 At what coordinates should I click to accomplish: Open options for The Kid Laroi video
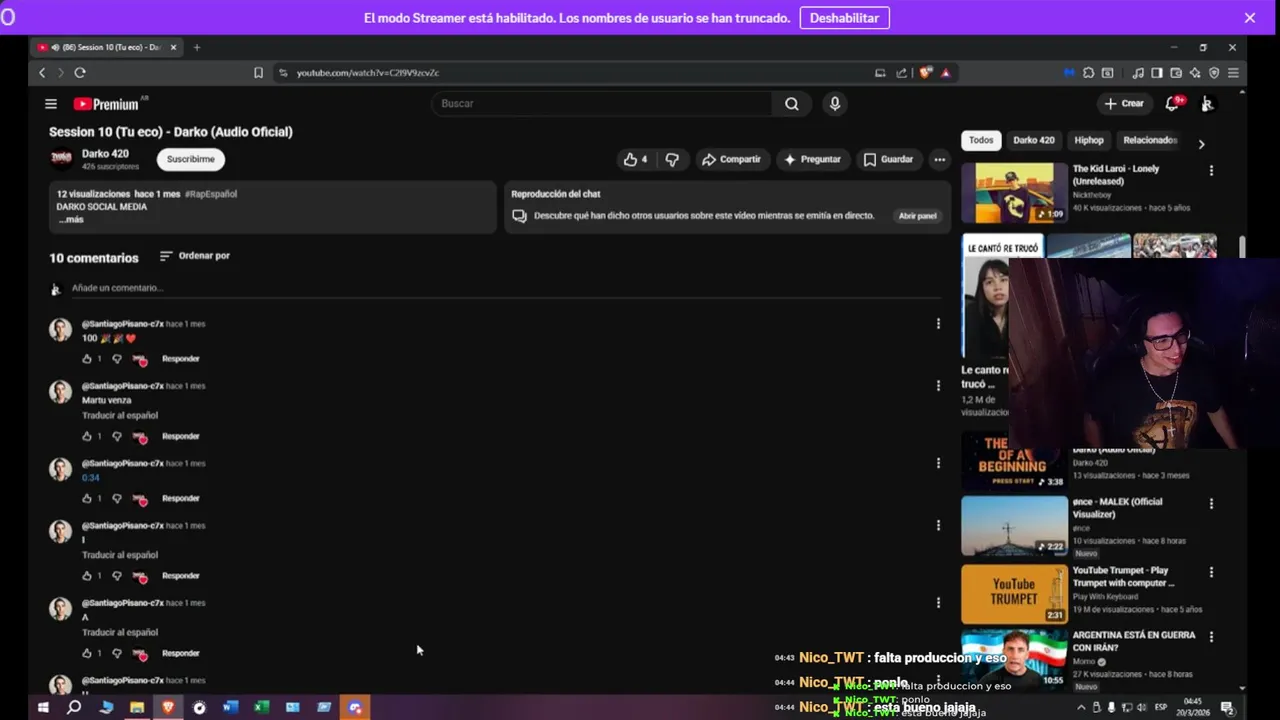click(1211, 171)
